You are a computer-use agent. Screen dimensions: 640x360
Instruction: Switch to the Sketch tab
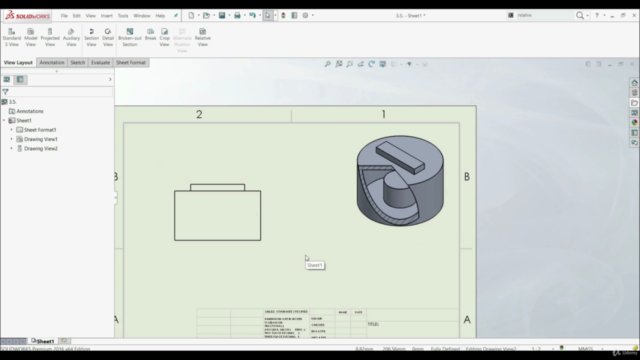pos(78,62)
